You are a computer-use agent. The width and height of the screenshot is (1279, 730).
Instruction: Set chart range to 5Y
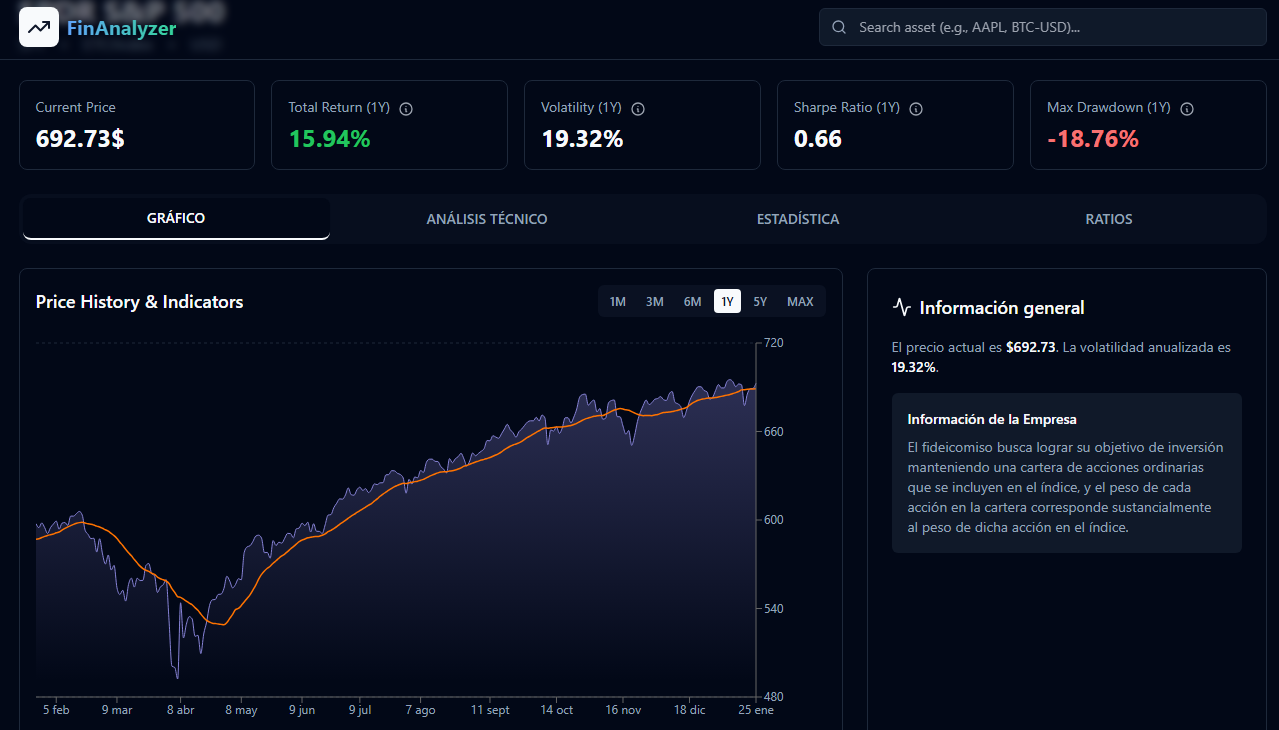point(760,302)
